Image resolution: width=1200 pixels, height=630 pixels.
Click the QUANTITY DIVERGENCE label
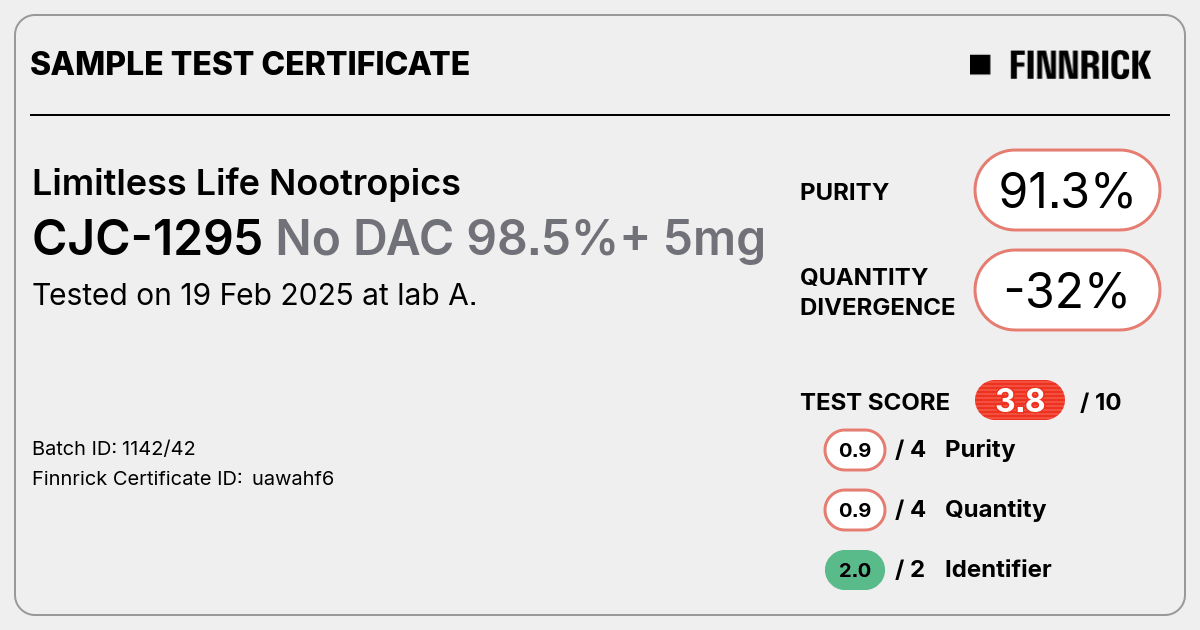click(x=877, y=291)
